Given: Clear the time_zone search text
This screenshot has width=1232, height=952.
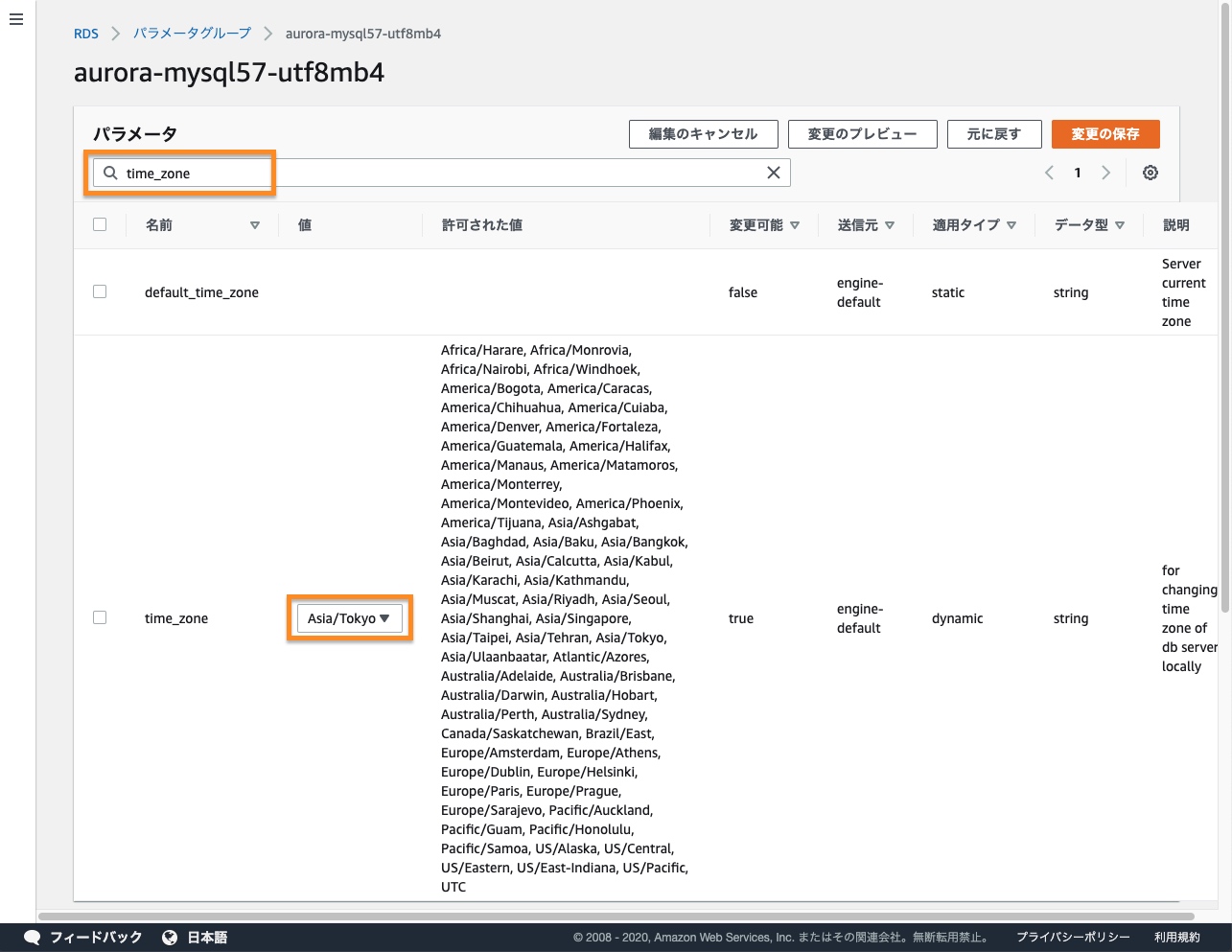Looking at the screenshot, I should pyautogui.click(x=773, y=173).
